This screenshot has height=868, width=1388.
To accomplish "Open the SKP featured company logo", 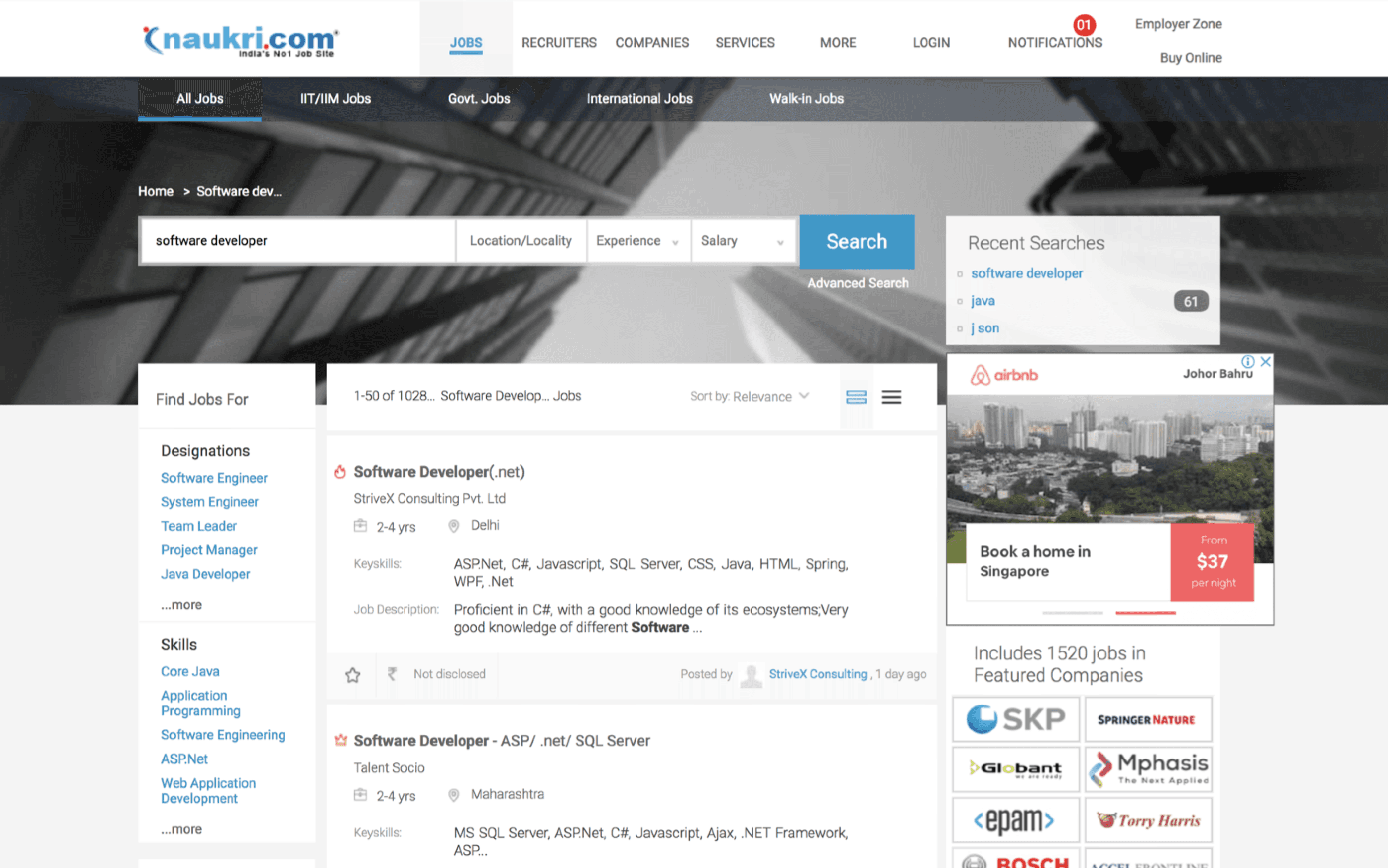I will click(1015, 719).
